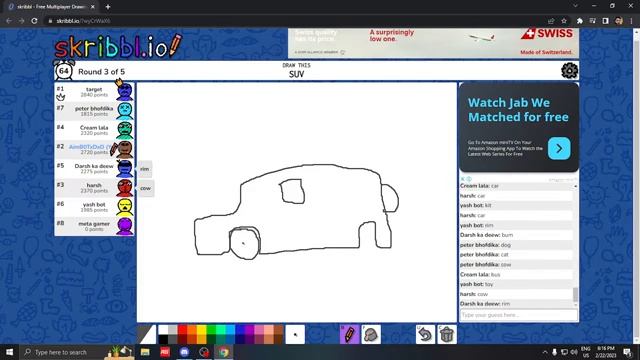Pick the light blue color swatch

pos(231,330)
